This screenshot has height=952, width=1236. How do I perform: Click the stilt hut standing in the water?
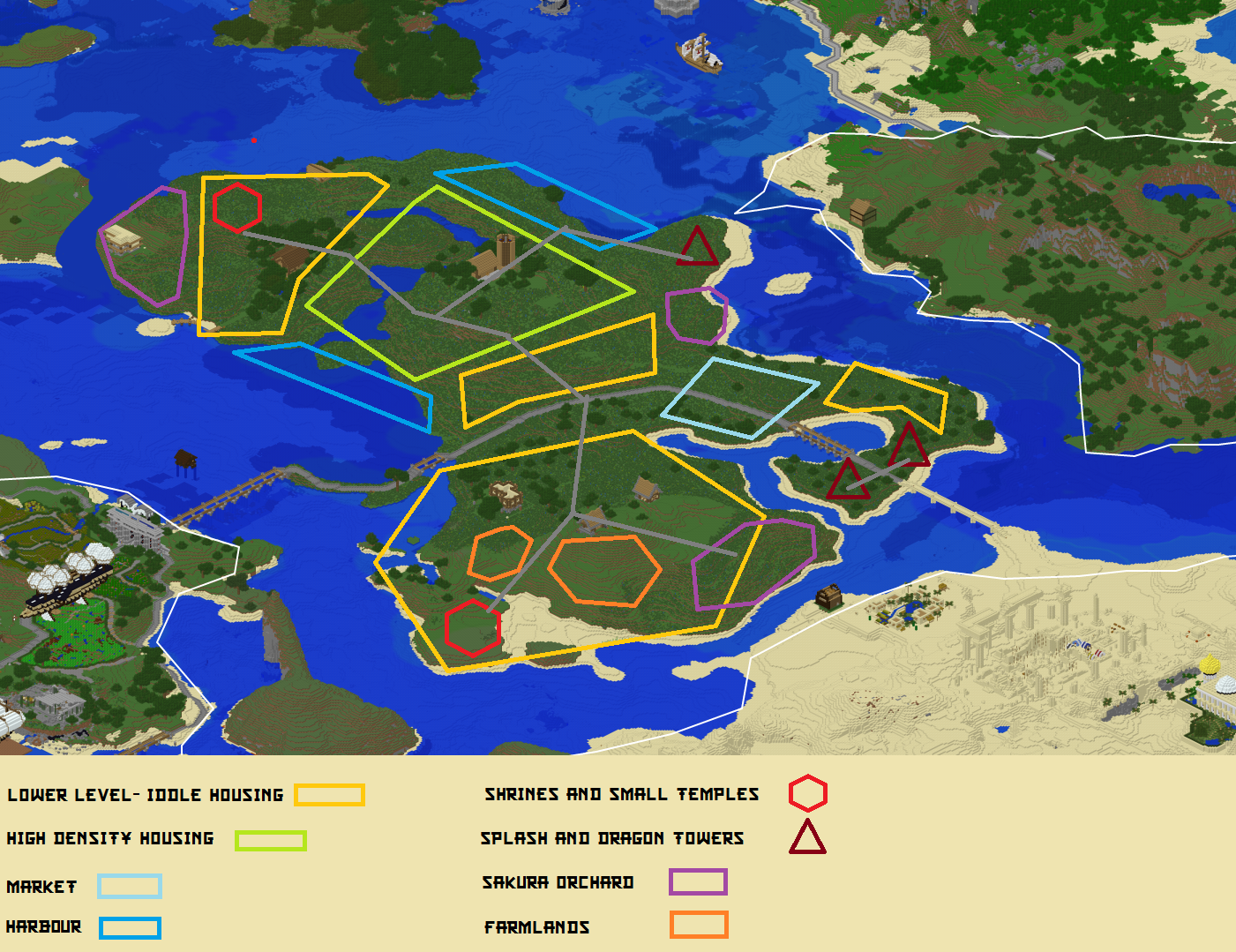point(185,461)
